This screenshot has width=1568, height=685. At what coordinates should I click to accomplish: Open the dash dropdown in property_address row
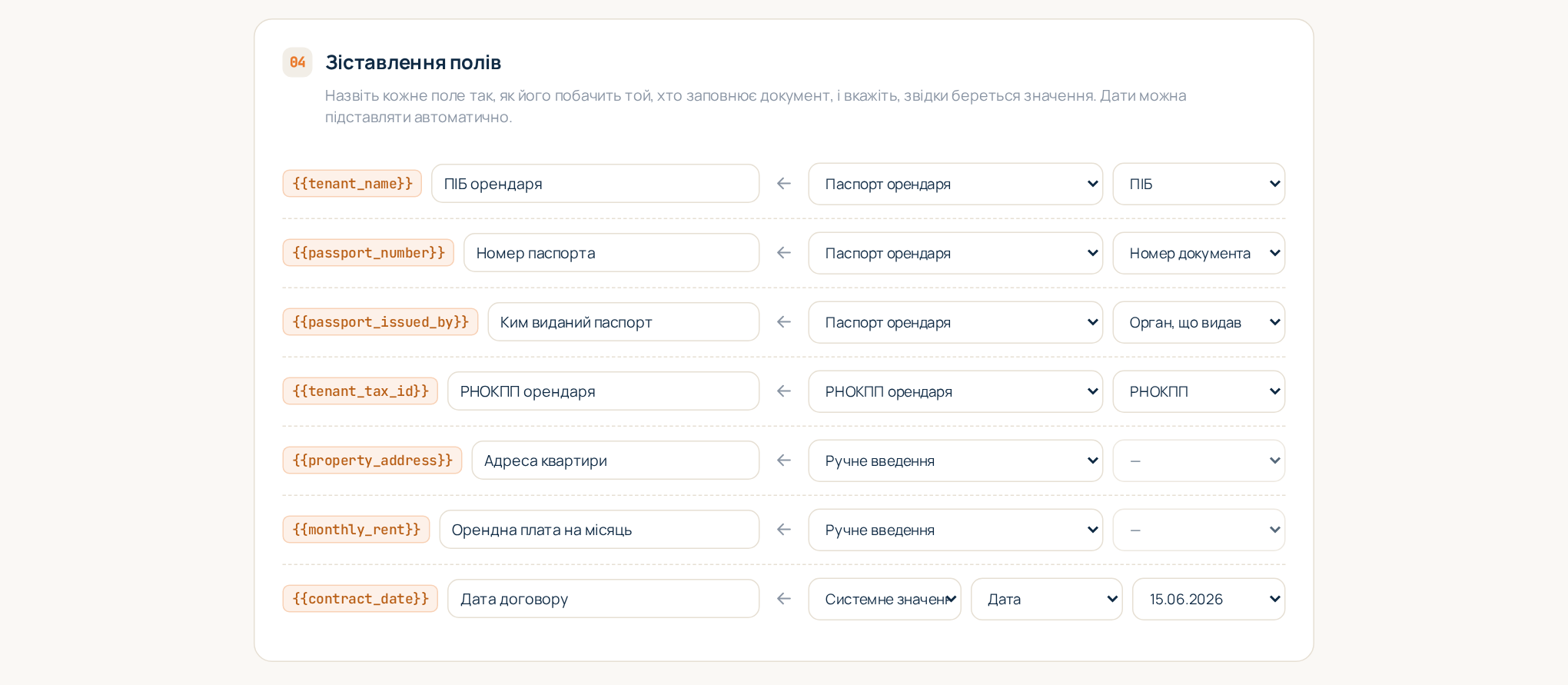coord(1199,461)
